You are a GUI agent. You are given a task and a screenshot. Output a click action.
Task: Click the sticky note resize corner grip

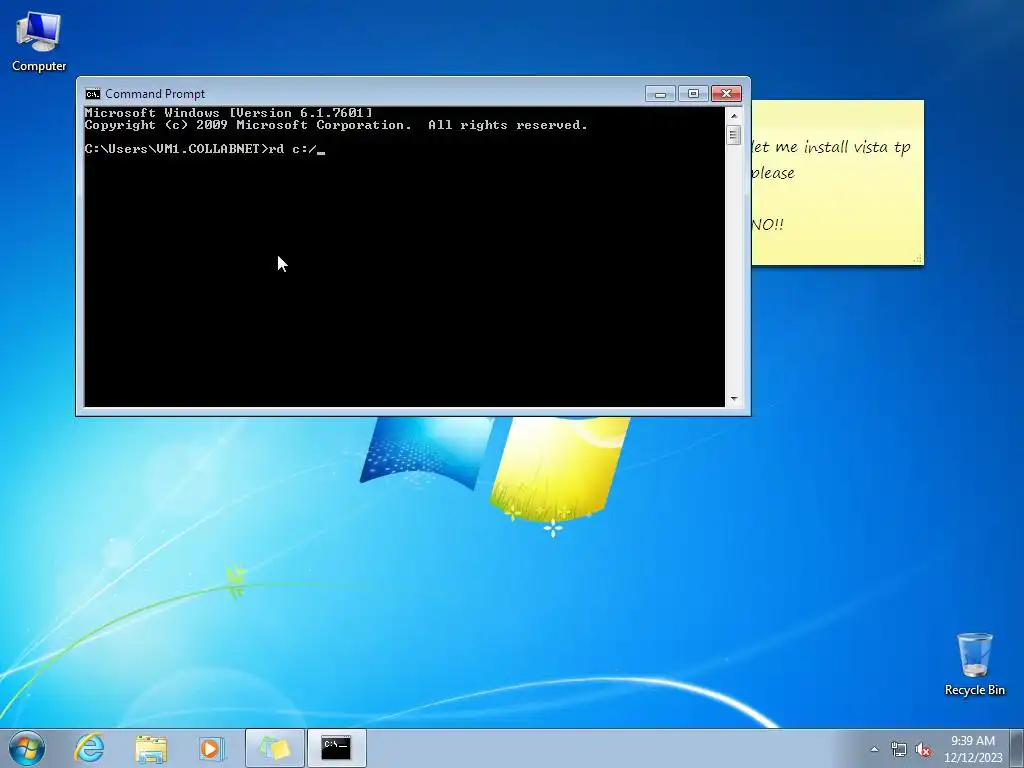918,259
